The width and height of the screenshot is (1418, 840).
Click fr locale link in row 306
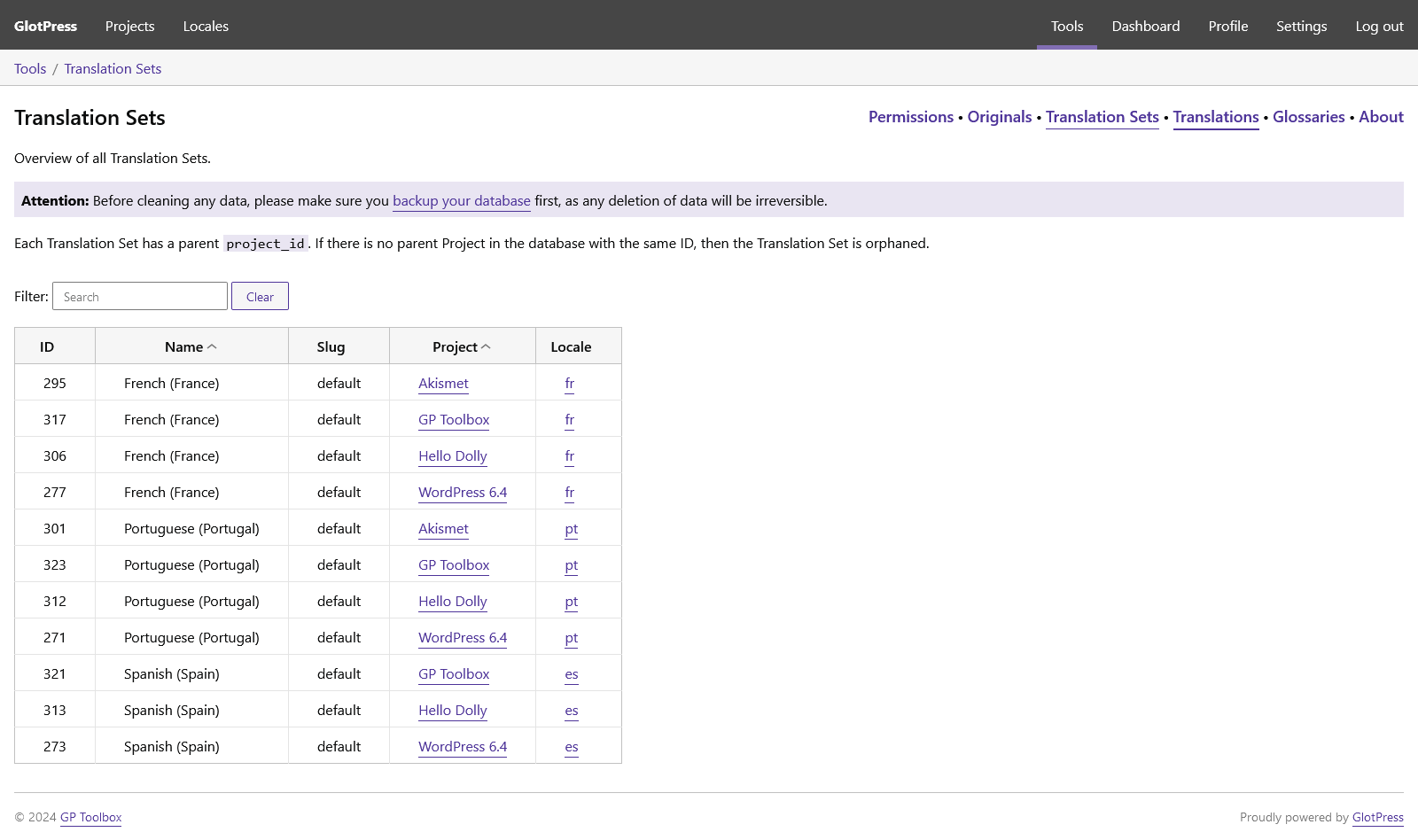pos(570,455)
